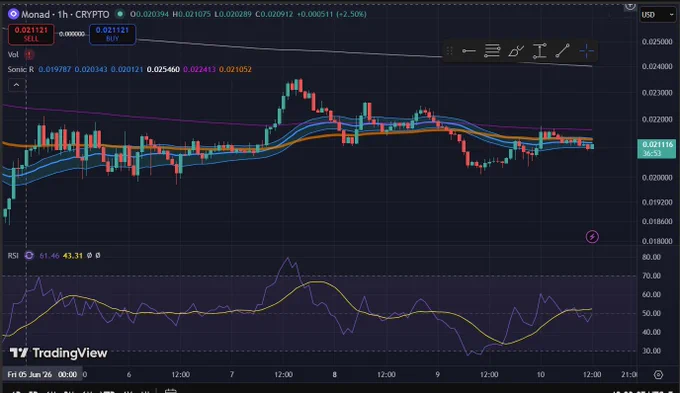Select the I-beam price range tool

click(x=539, y=51)
